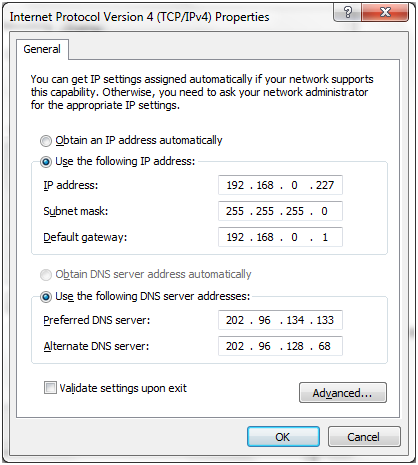Click the 133 octet of Preferred DNS
Screen dimensions: 418x465
point(325,320)
